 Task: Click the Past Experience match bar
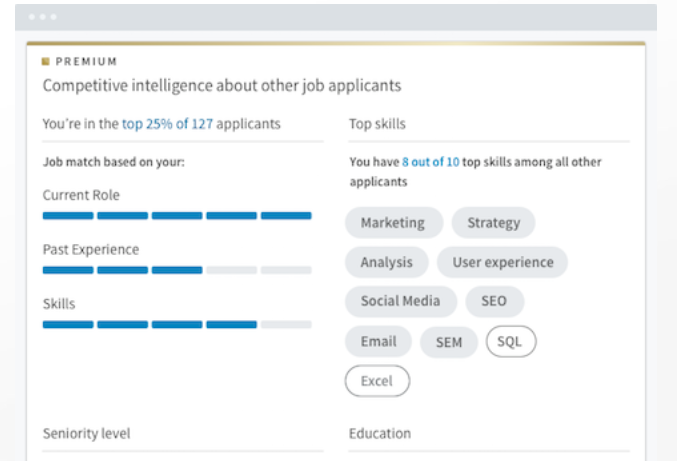[177, 270]
